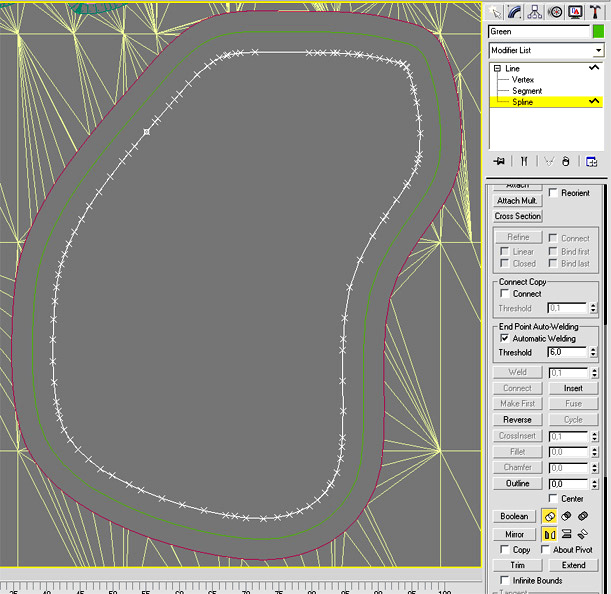Open the Motion panel wheel tab

[x=555, y=12]
